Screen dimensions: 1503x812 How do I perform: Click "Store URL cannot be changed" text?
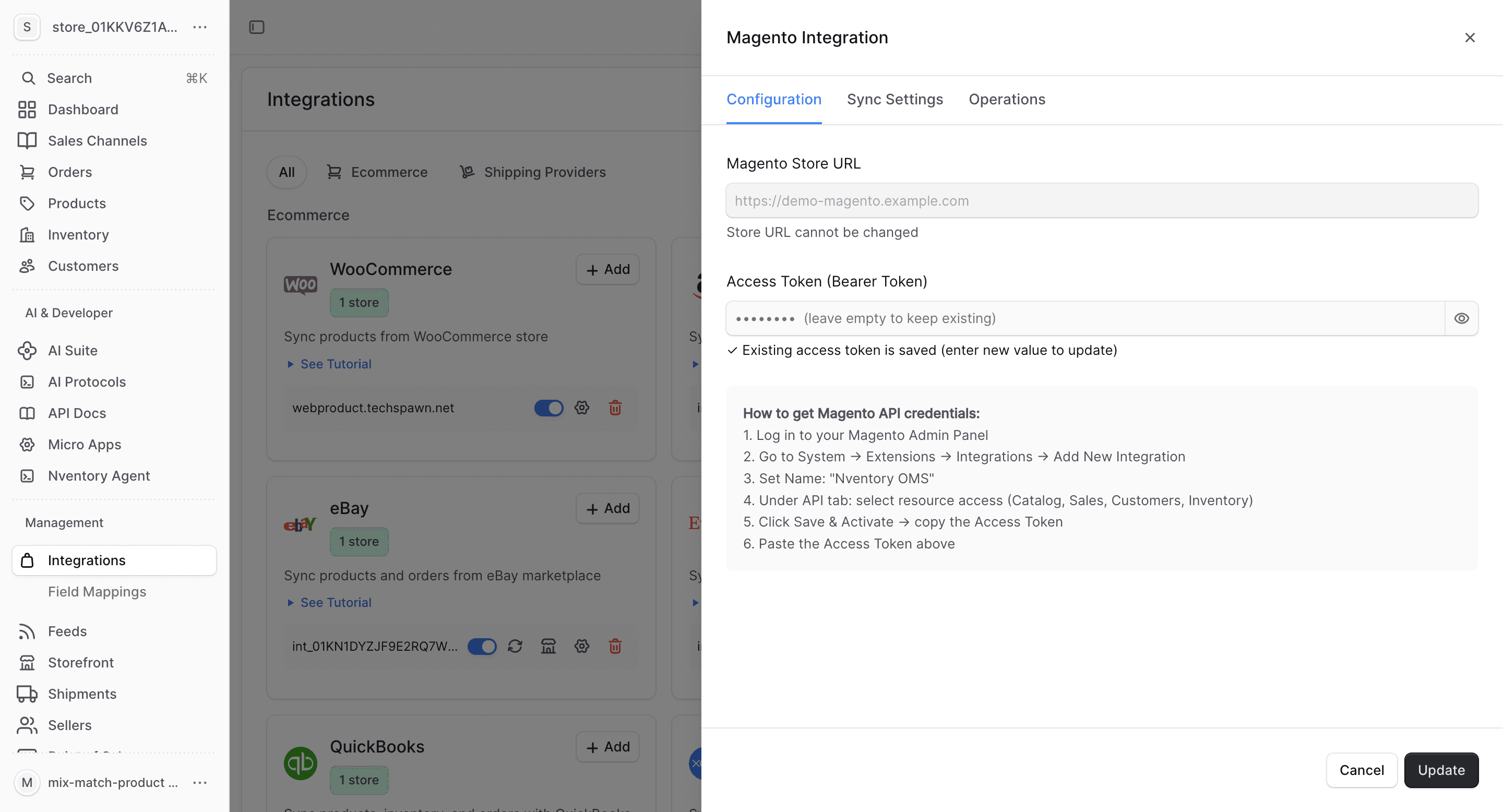[x=821, y=233]
